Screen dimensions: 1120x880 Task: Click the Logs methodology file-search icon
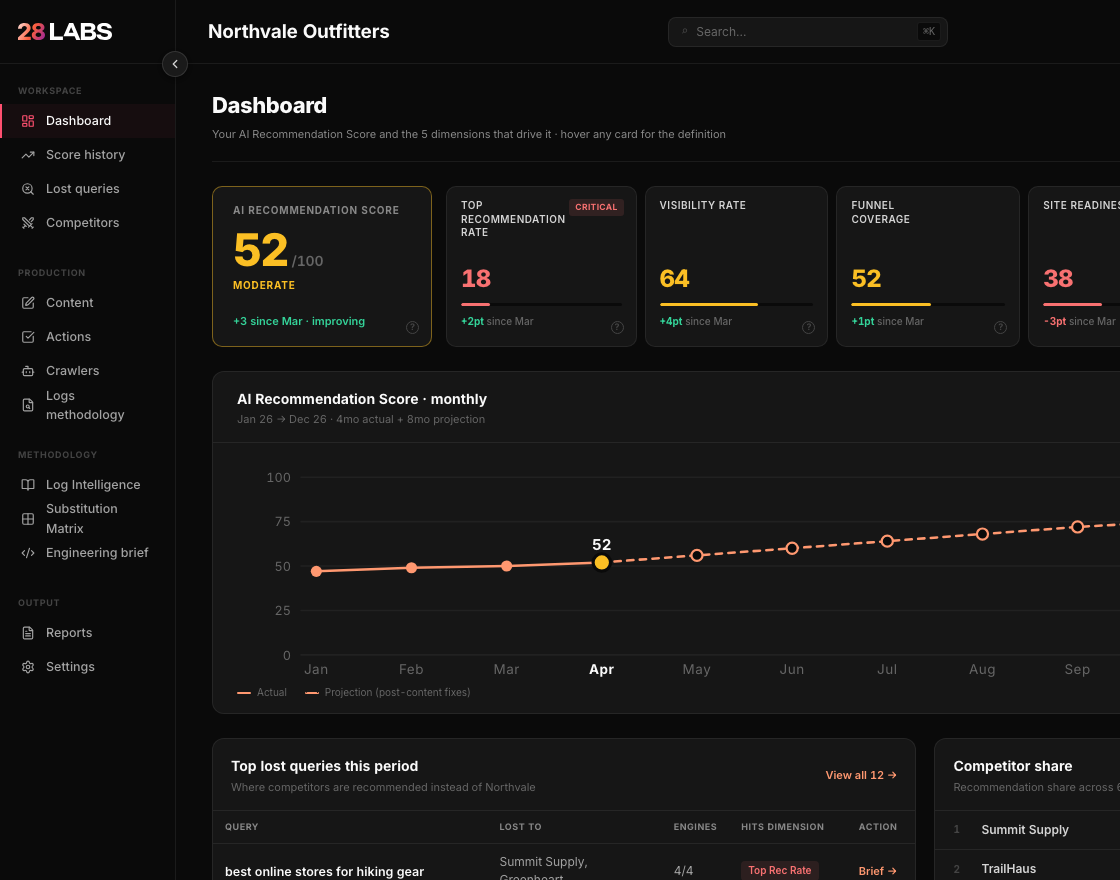[x=28, y=405]
